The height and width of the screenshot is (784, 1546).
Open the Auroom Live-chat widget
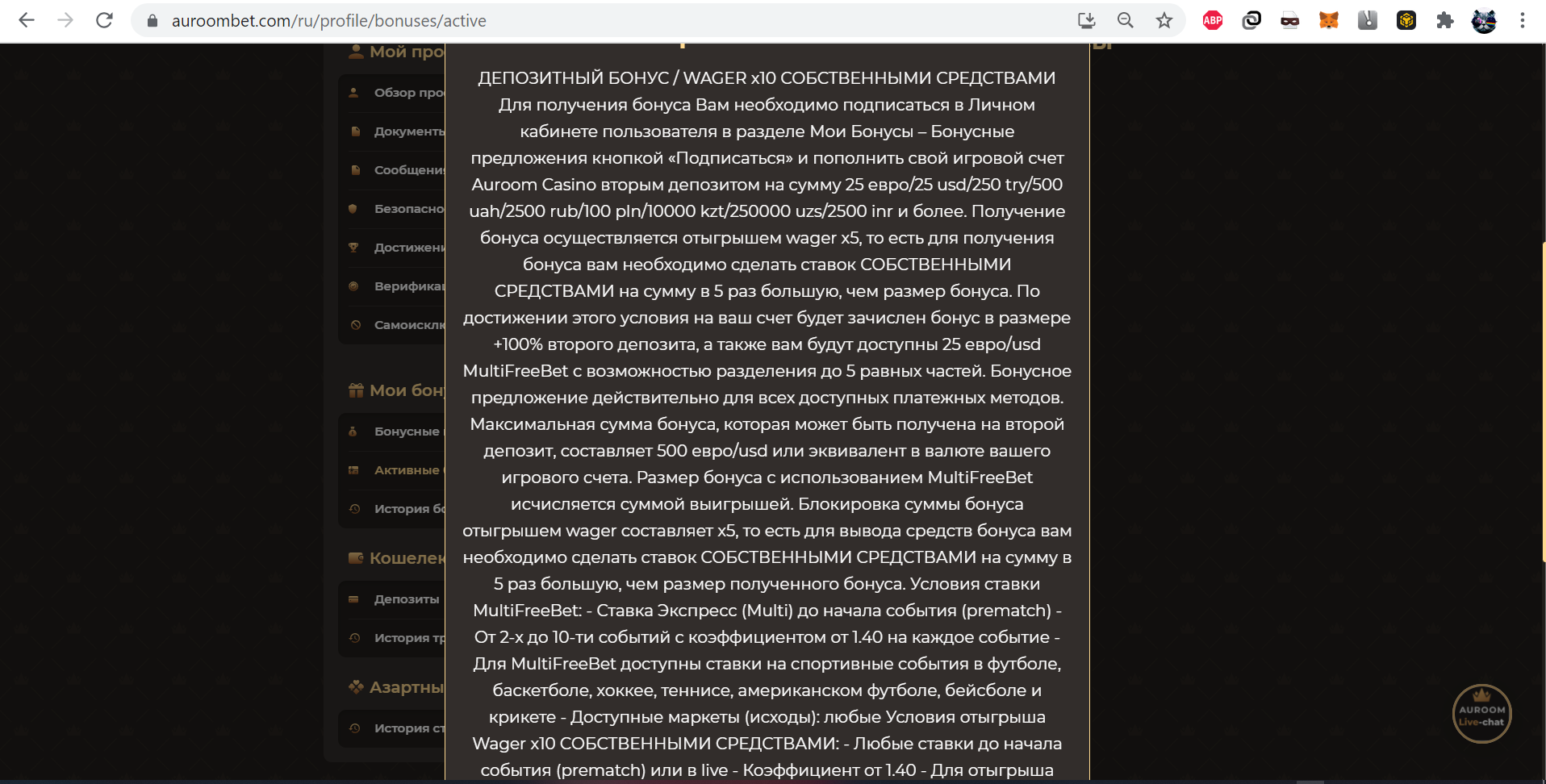1482,714
